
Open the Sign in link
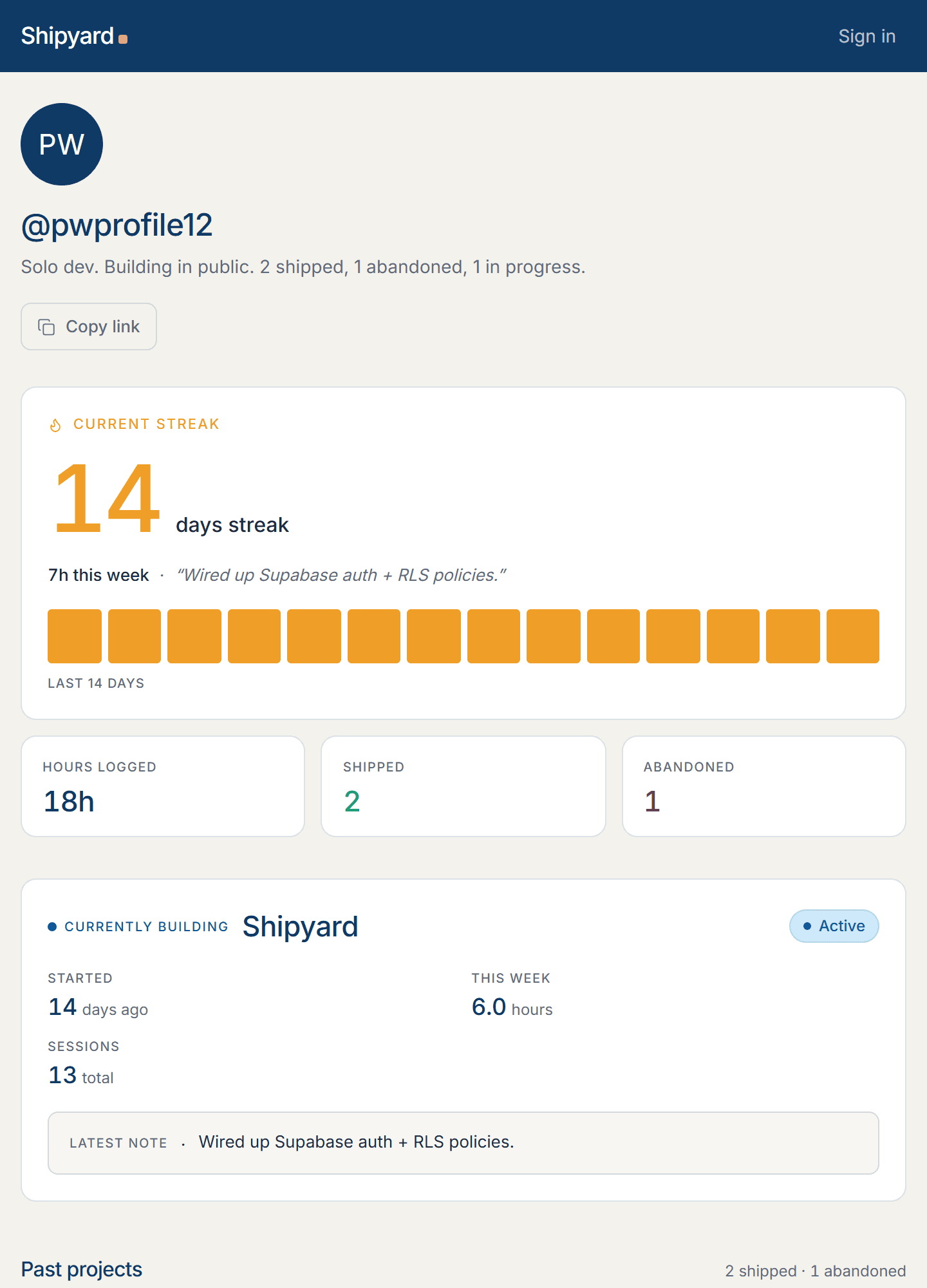866,36
